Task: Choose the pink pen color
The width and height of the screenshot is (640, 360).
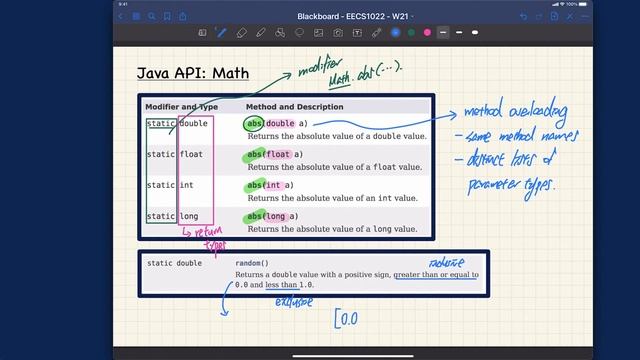Action: [x=427, y=33]
